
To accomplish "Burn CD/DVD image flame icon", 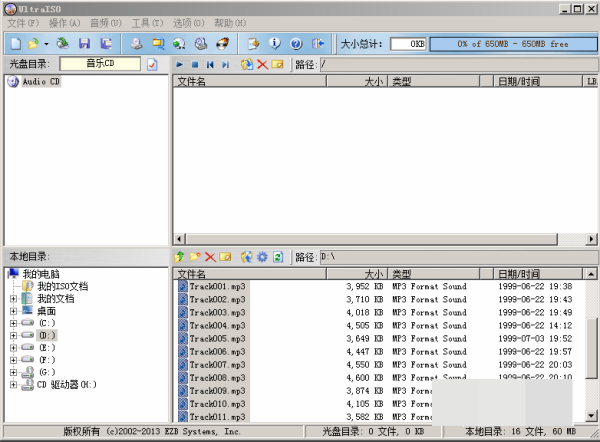I will click(222, 44).
